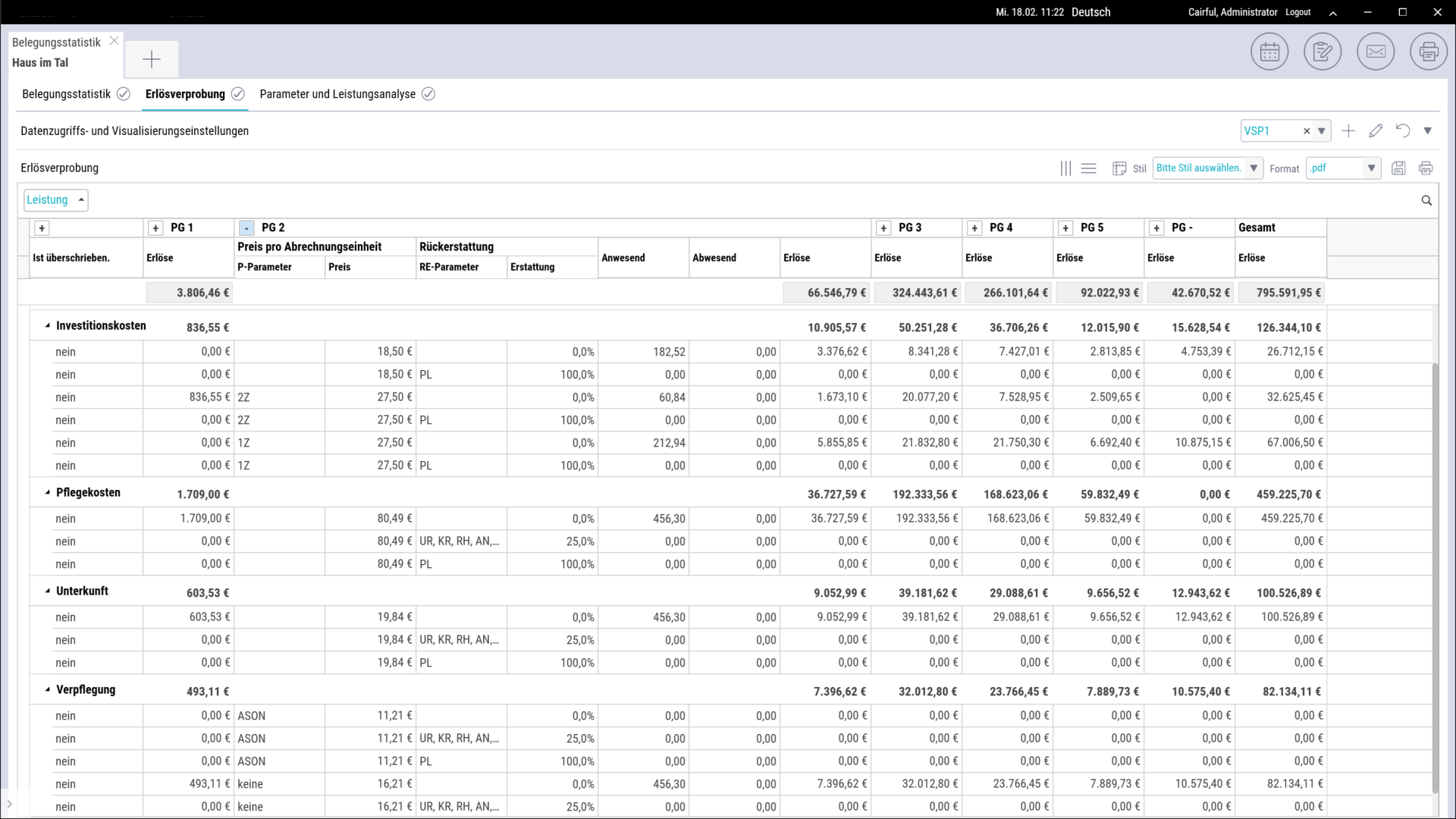The image size is (1456, 819).
Task: Open Parameter und Leistungsanalyse tab
Action: 337,94
